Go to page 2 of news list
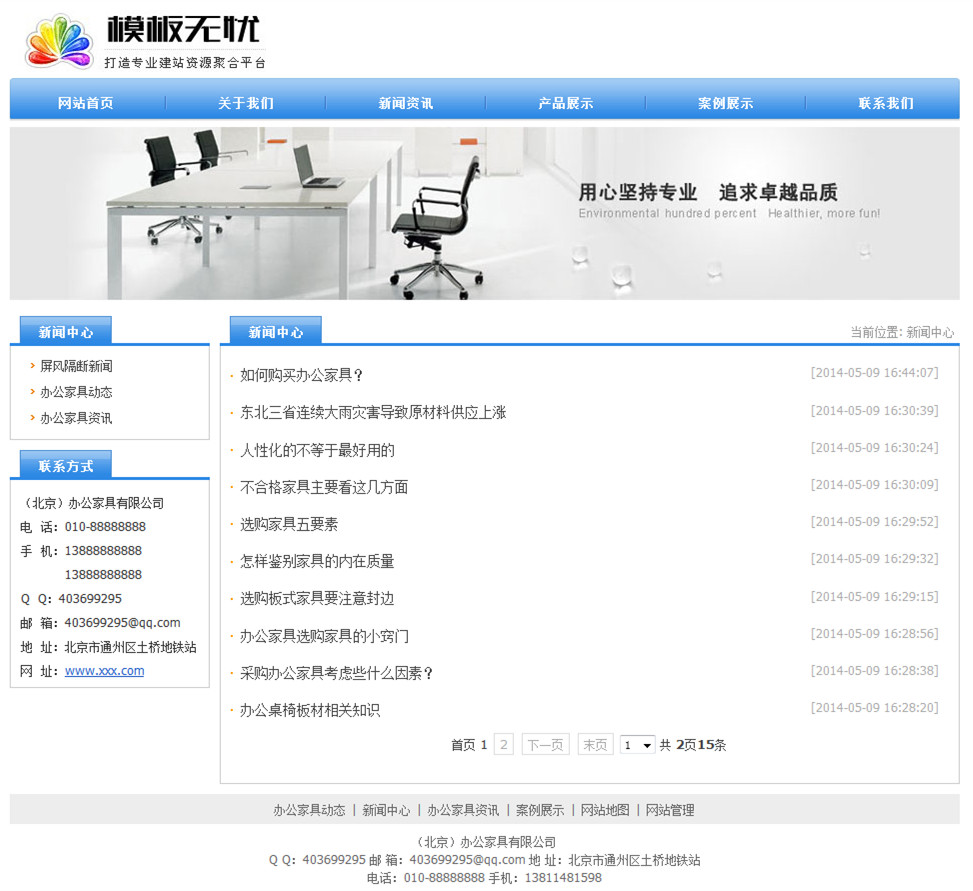973x891 pixels. tap(504, 745)
